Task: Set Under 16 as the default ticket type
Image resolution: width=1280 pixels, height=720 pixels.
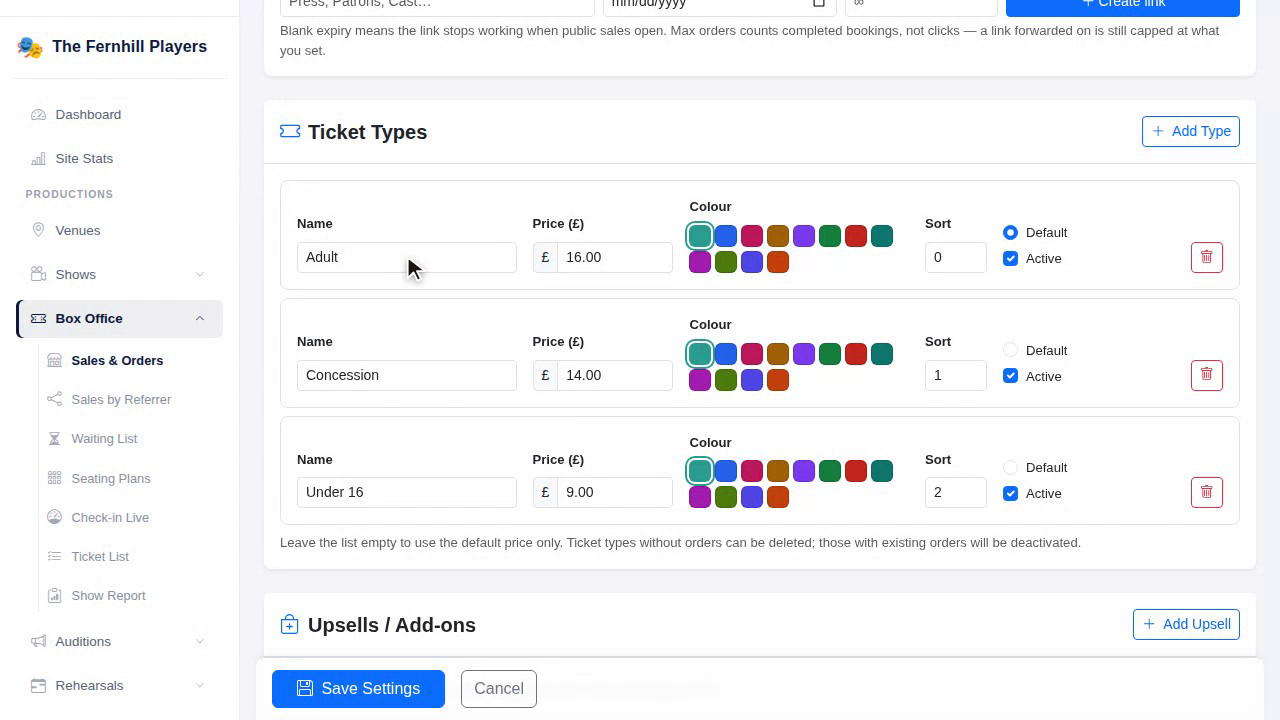Action: click(1010, 467)
